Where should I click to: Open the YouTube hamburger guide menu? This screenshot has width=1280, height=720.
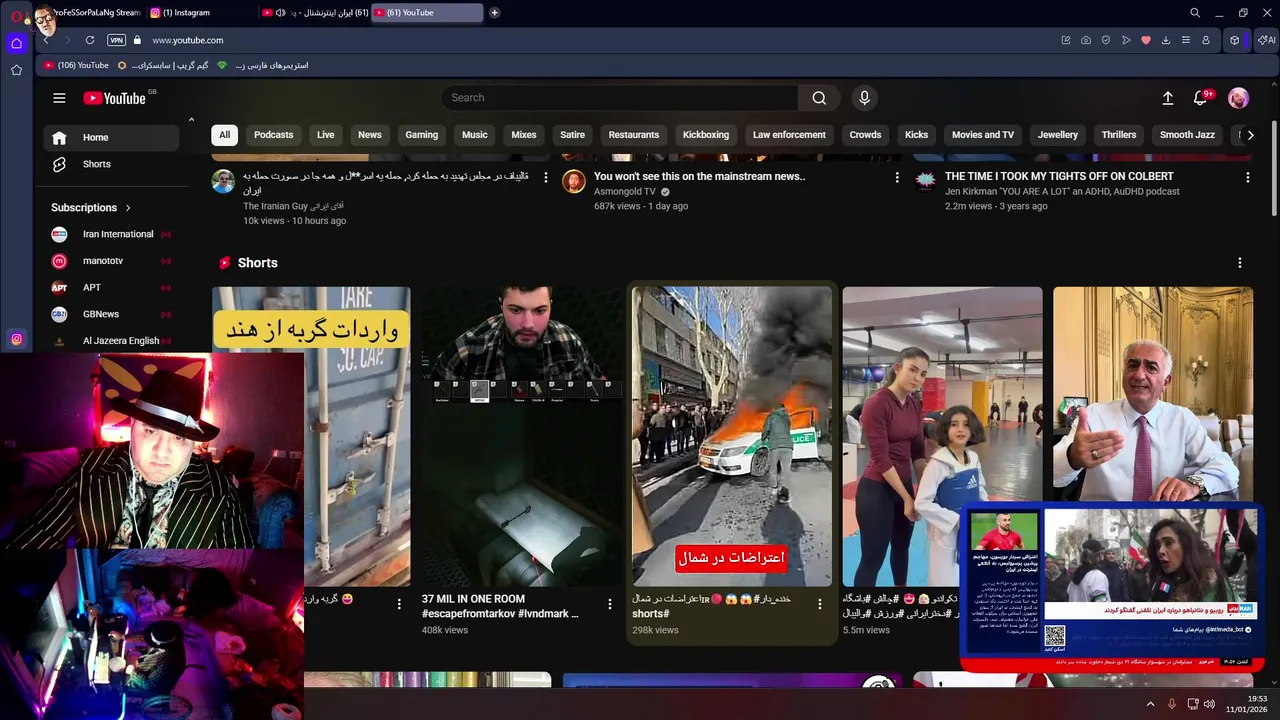59,98
